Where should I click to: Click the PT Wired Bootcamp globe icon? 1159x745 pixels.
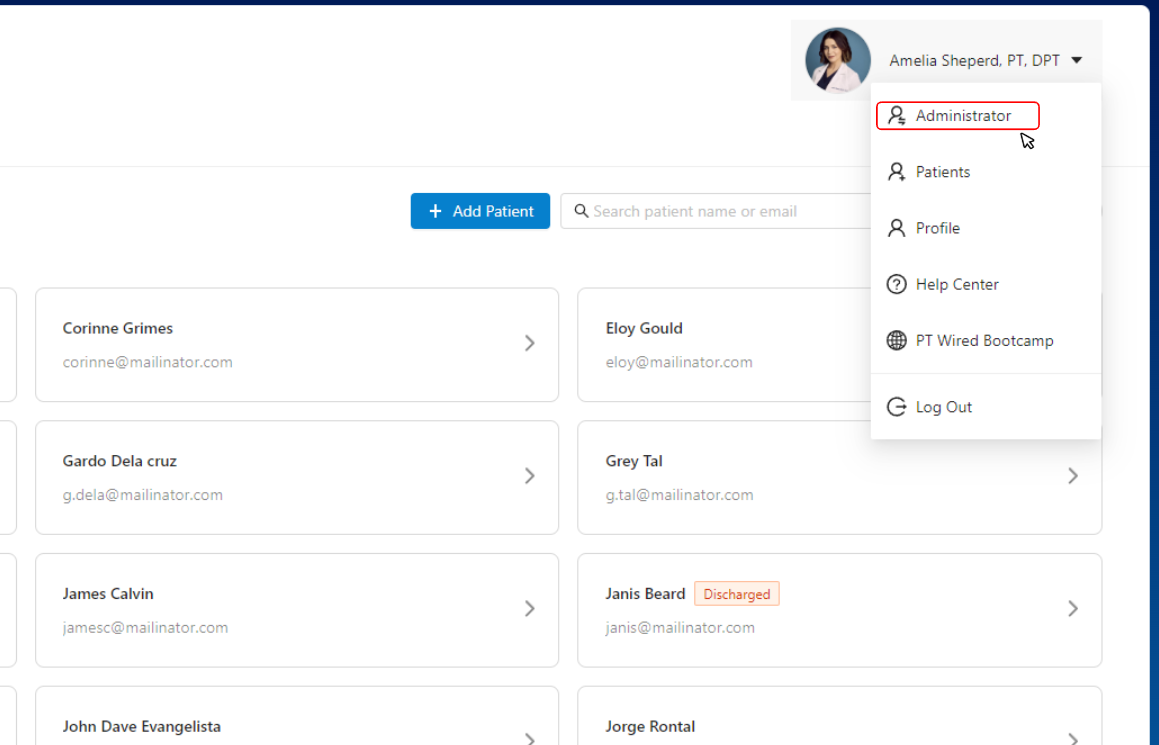[x=897, y=340]
